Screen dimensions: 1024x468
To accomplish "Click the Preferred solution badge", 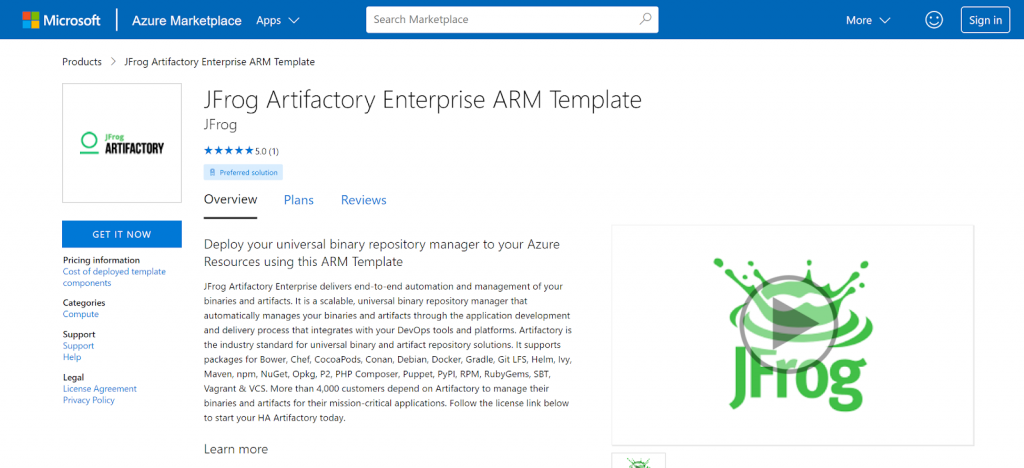I will tap(243, 172).
